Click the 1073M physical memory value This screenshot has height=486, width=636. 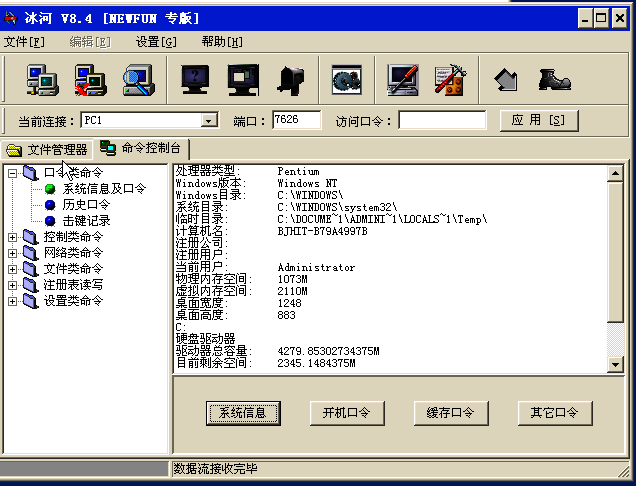292,279
